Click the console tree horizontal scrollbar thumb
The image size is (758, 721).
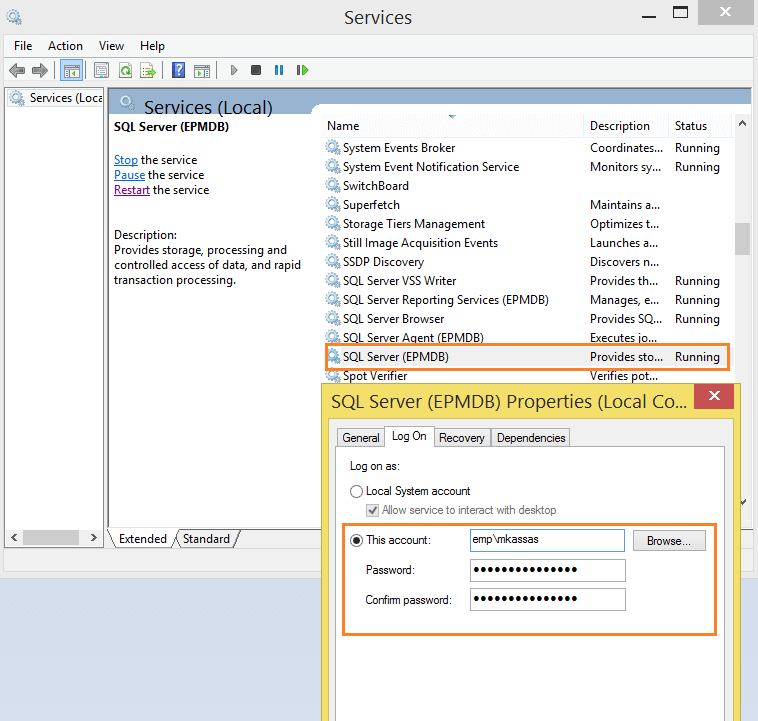click(x=51, y=538)
